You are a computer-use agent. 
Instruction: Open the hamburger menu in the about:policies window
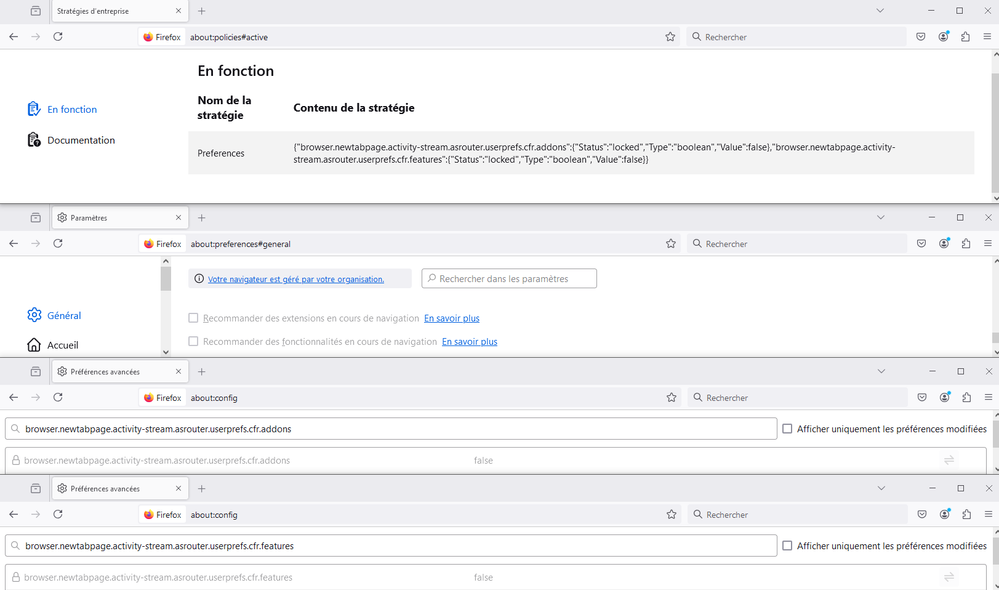[987, 37]
